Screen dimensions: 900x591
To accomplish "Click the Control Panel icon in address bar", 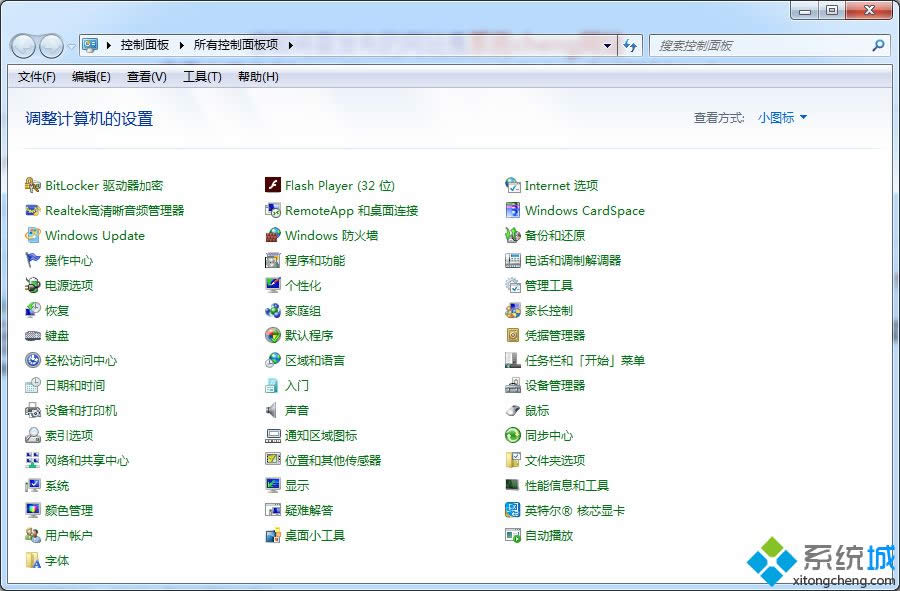I will [90, 45].
